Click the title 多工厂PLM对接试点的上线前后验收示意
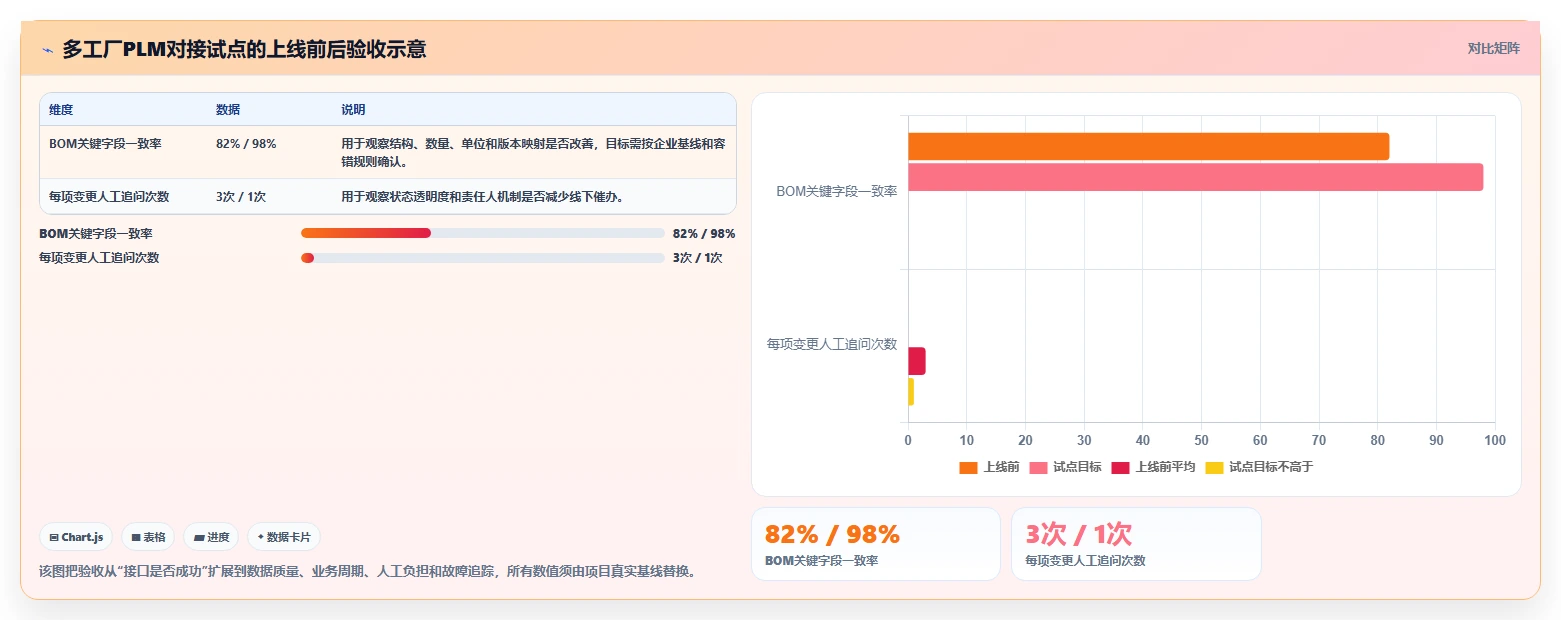Screen dimensions: 1561x620 [244, 49]
